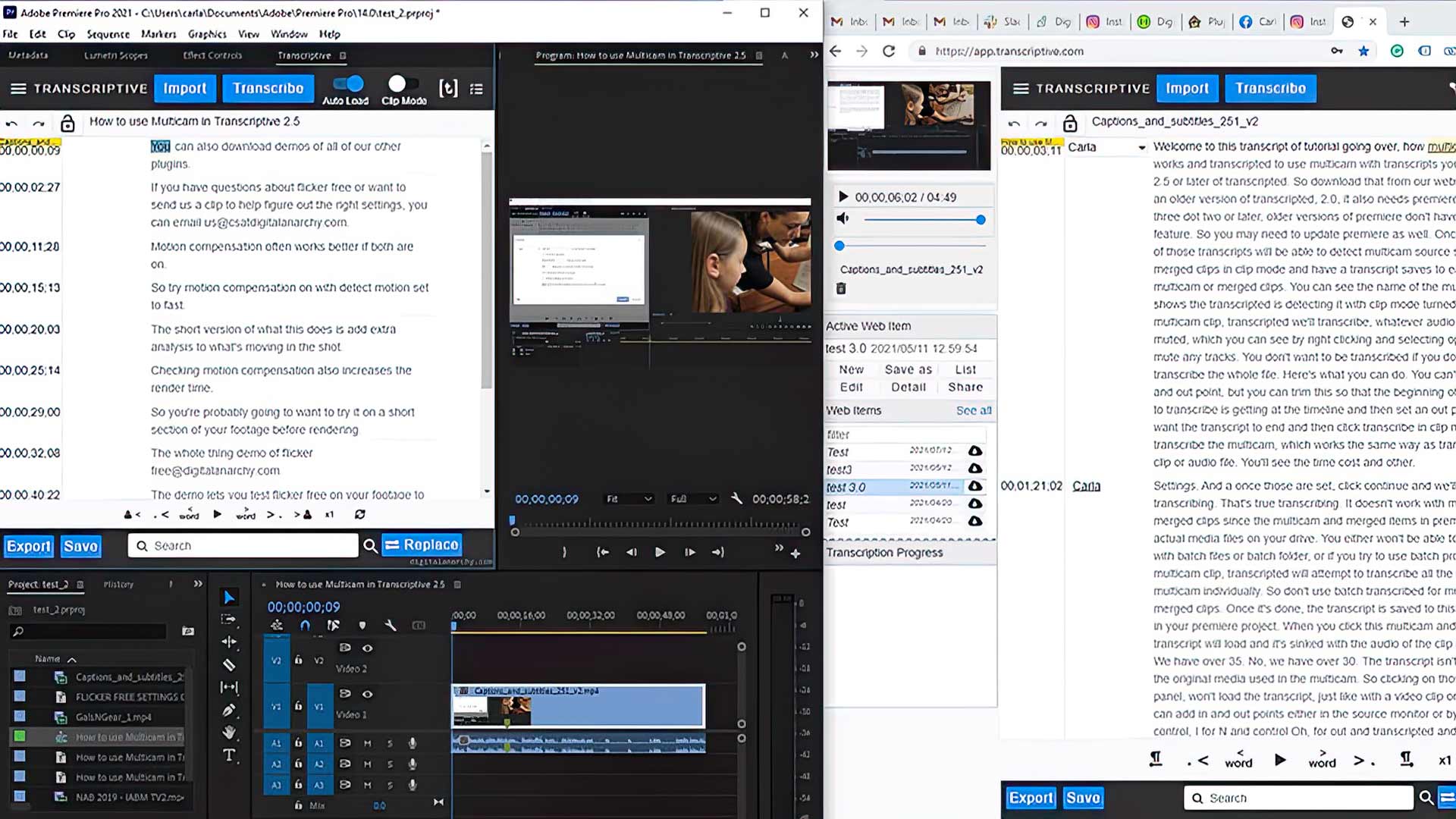The width and height of the screenshot is (1456, 819).
Task: Toggle the Auto Load switch
Action: (x=348, y=83)
